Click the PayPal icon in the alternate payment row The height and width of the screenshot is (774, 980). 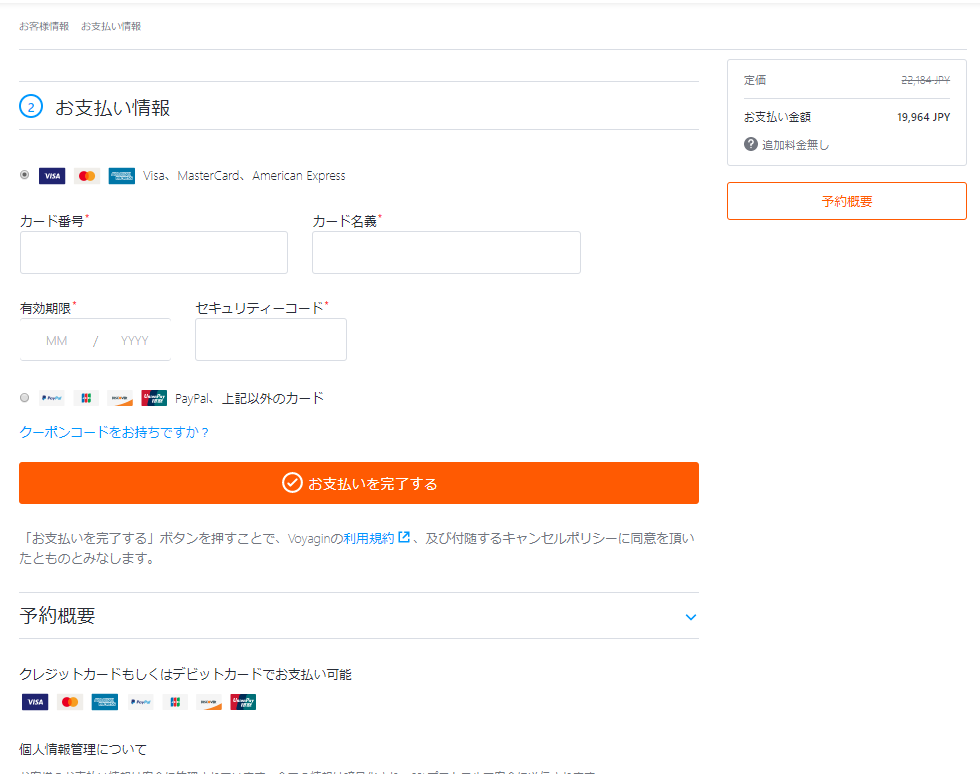[x=51, y=397]
